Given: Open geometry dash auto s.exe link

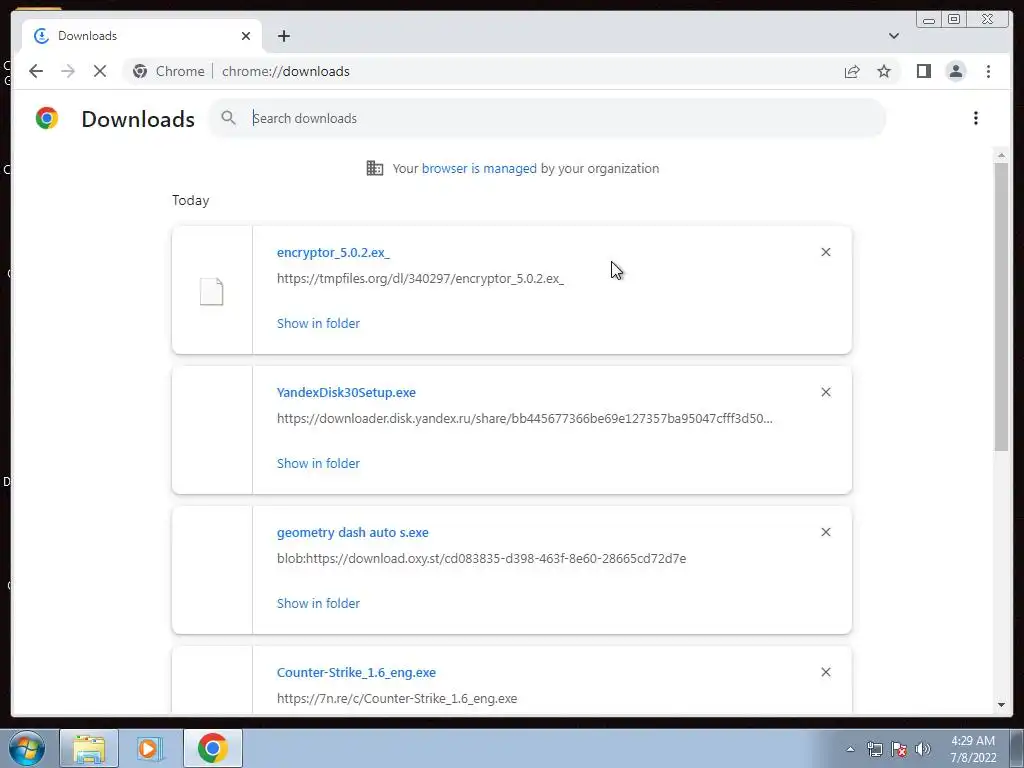Looking at the screenshot, I should coord(353,532).
